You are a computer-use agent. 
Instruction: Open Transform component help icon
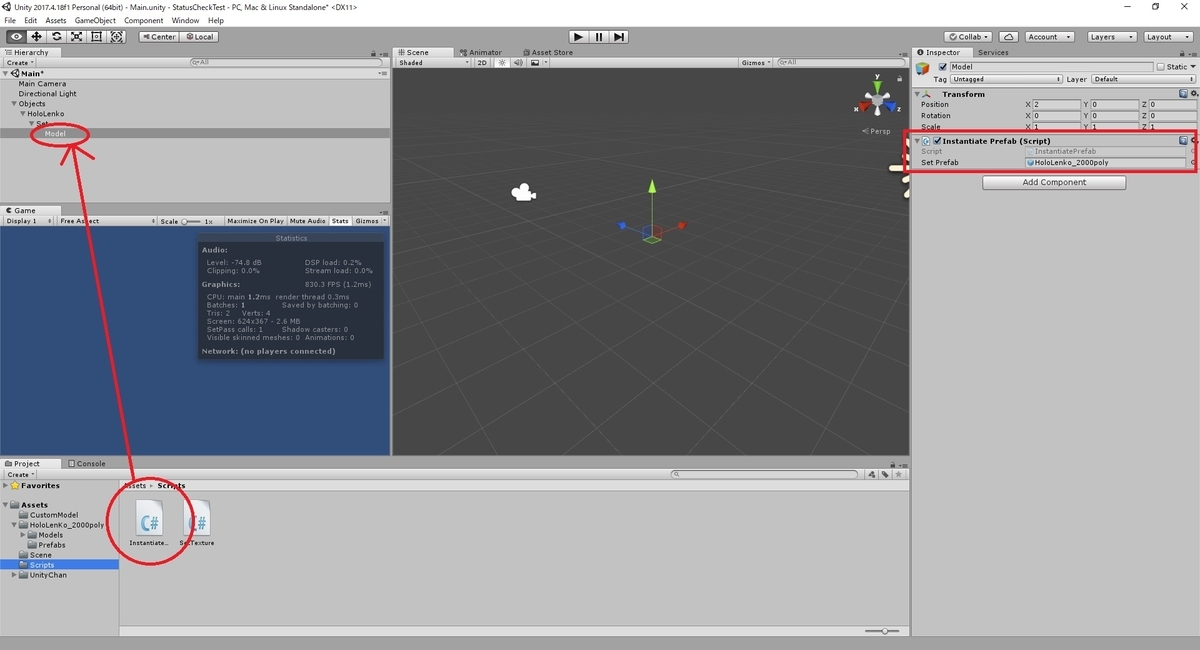[x=1183, y=94]
